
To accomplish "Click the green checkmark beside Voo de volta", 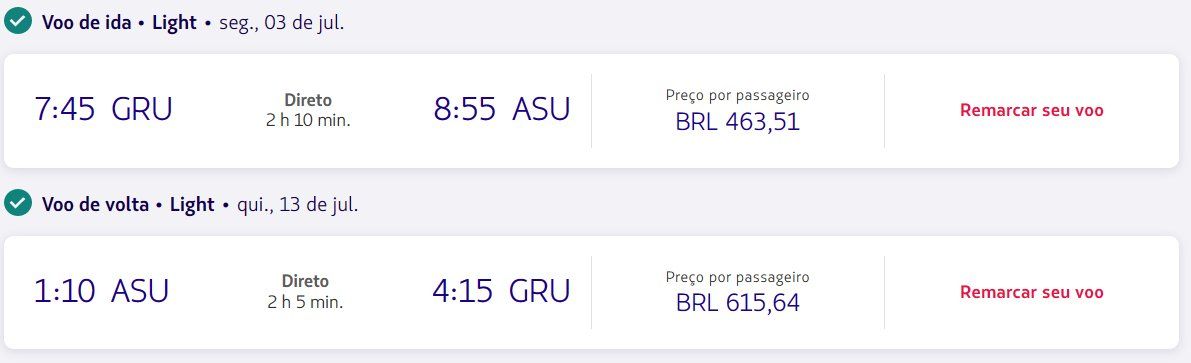I will 17,204.
